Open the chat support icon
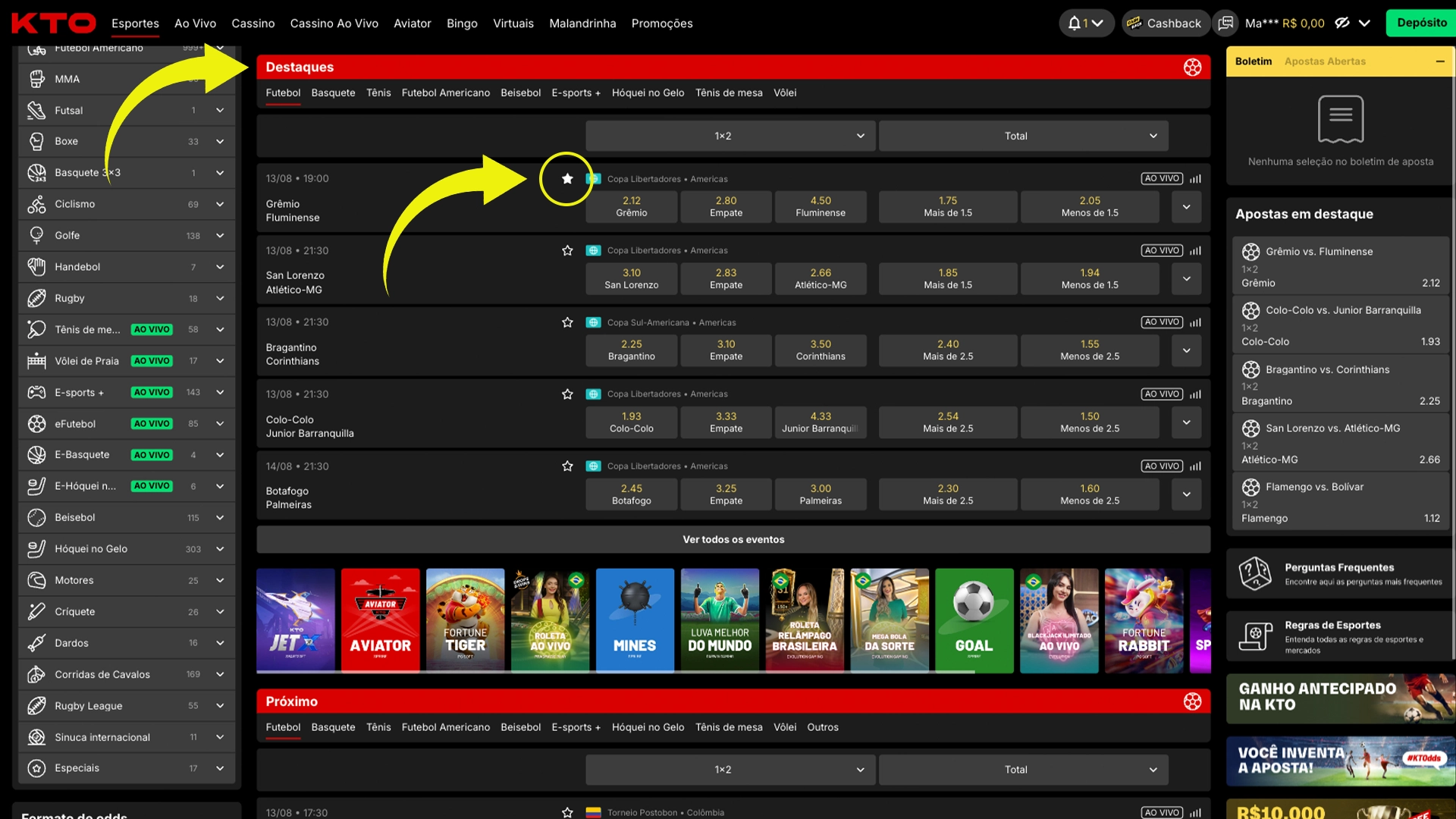1456x819 pixels. click(x=1225, y=24)
